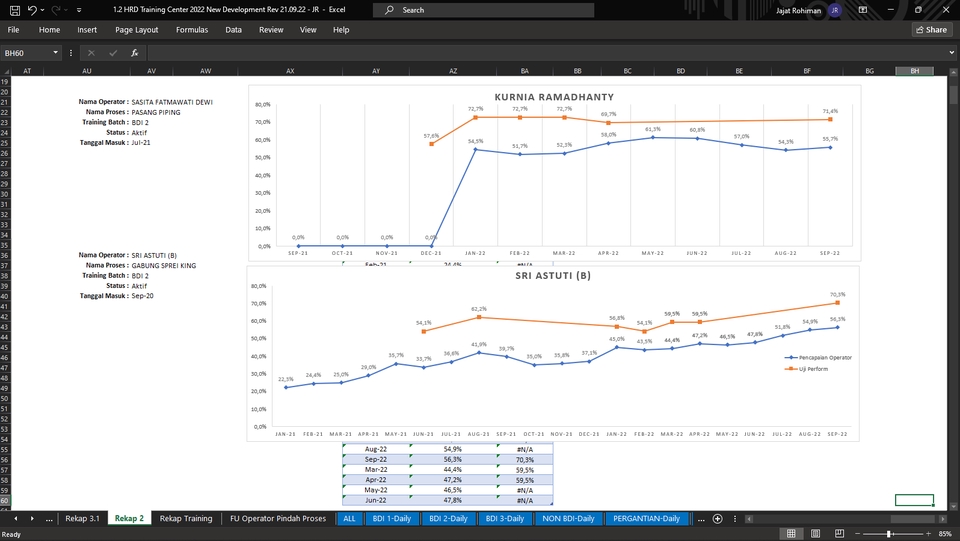960x541 pixels.
Task: Select column header AX
Action: pos(290,71)
